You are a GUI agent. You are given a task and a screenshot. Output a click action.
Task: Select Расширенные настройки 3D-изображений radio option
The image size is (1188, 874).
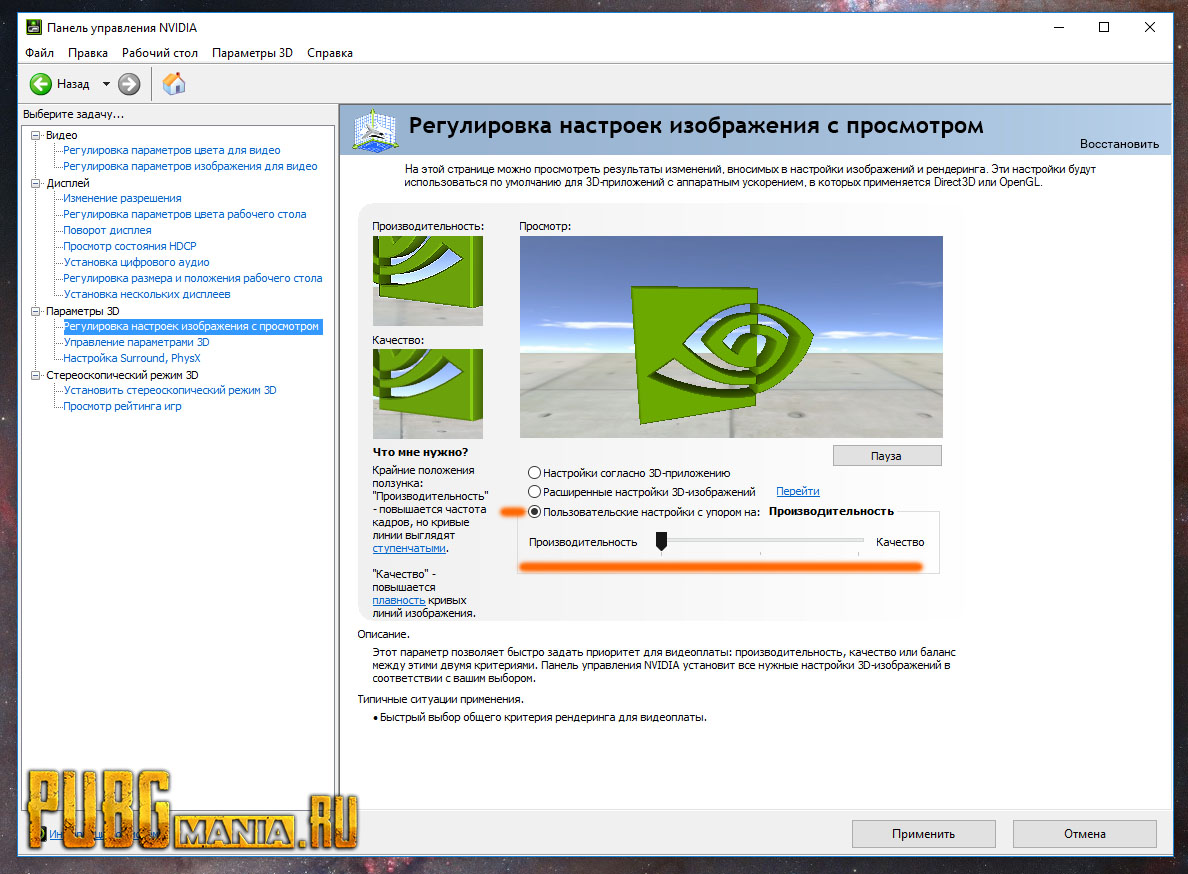(x=534, y=492)
